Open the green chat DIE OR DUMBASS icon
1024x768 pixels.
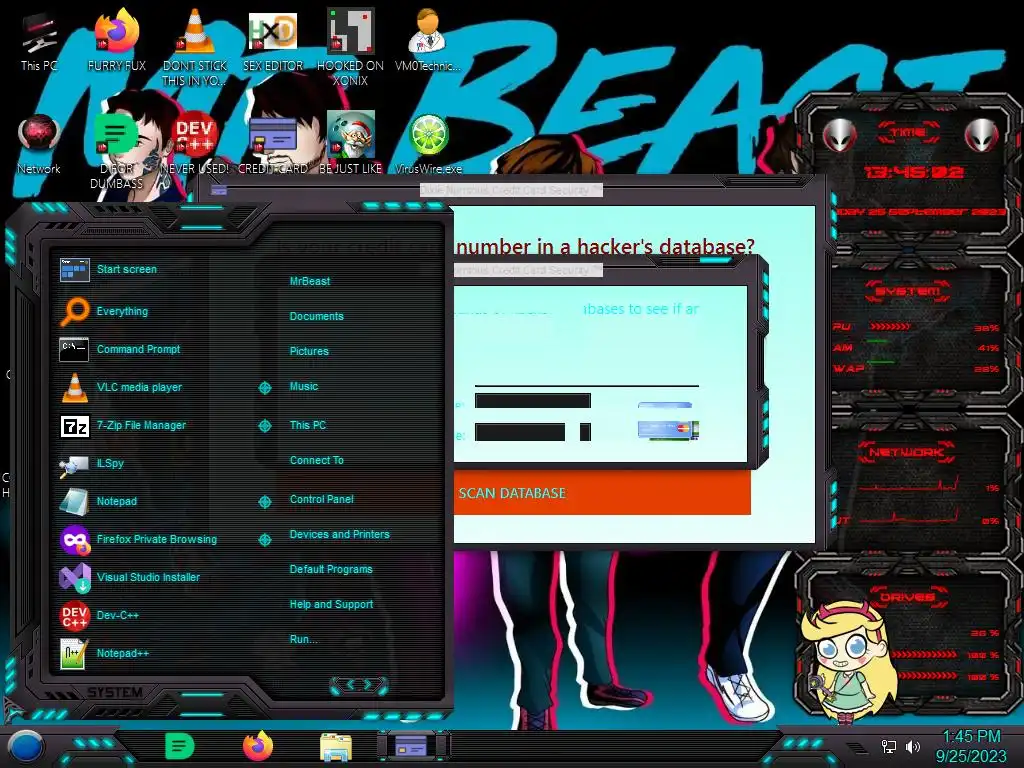(x=116, y=150)
